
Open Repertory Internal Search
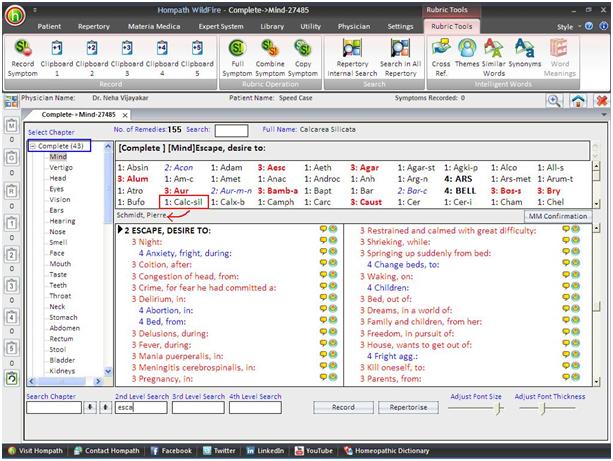(x=352, y=48)
